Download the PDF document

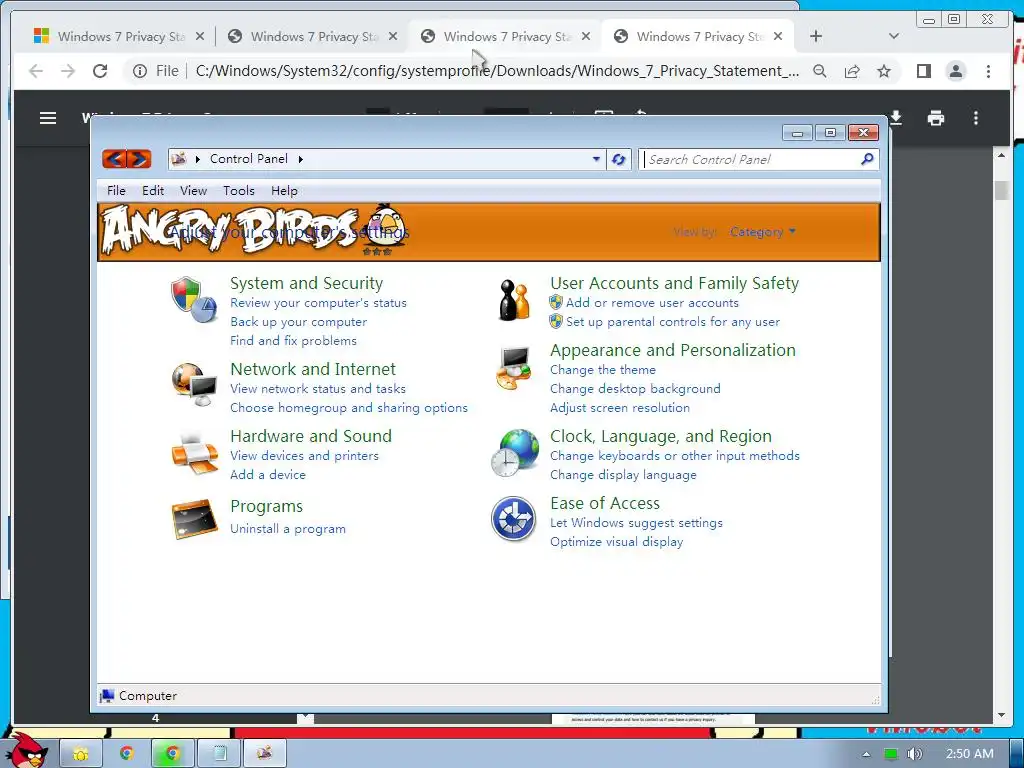click(x=896, y=118)
